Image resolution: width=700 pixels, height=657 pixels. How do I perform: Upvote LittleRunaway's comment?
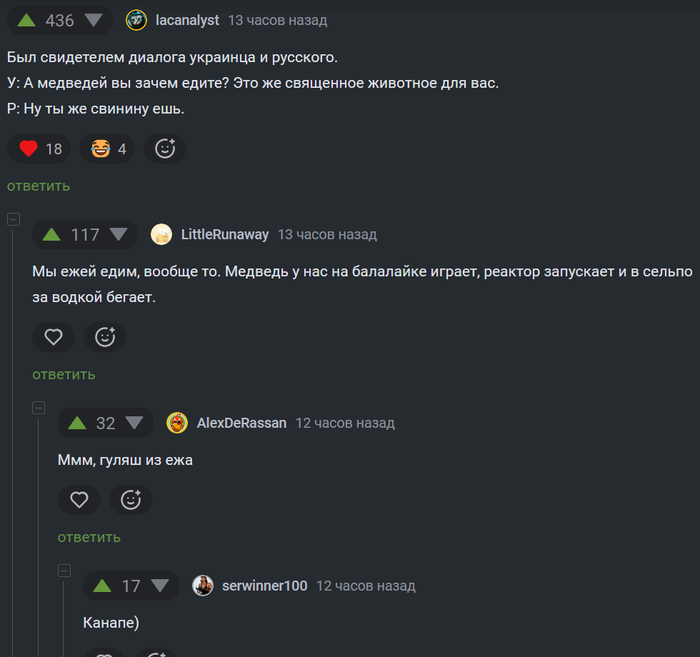point(51,234)
